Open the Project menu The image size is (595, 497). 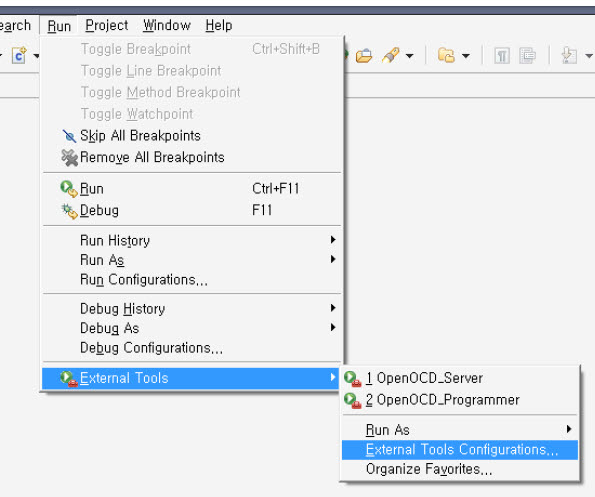pyautogui.click(x=107, y=25)
